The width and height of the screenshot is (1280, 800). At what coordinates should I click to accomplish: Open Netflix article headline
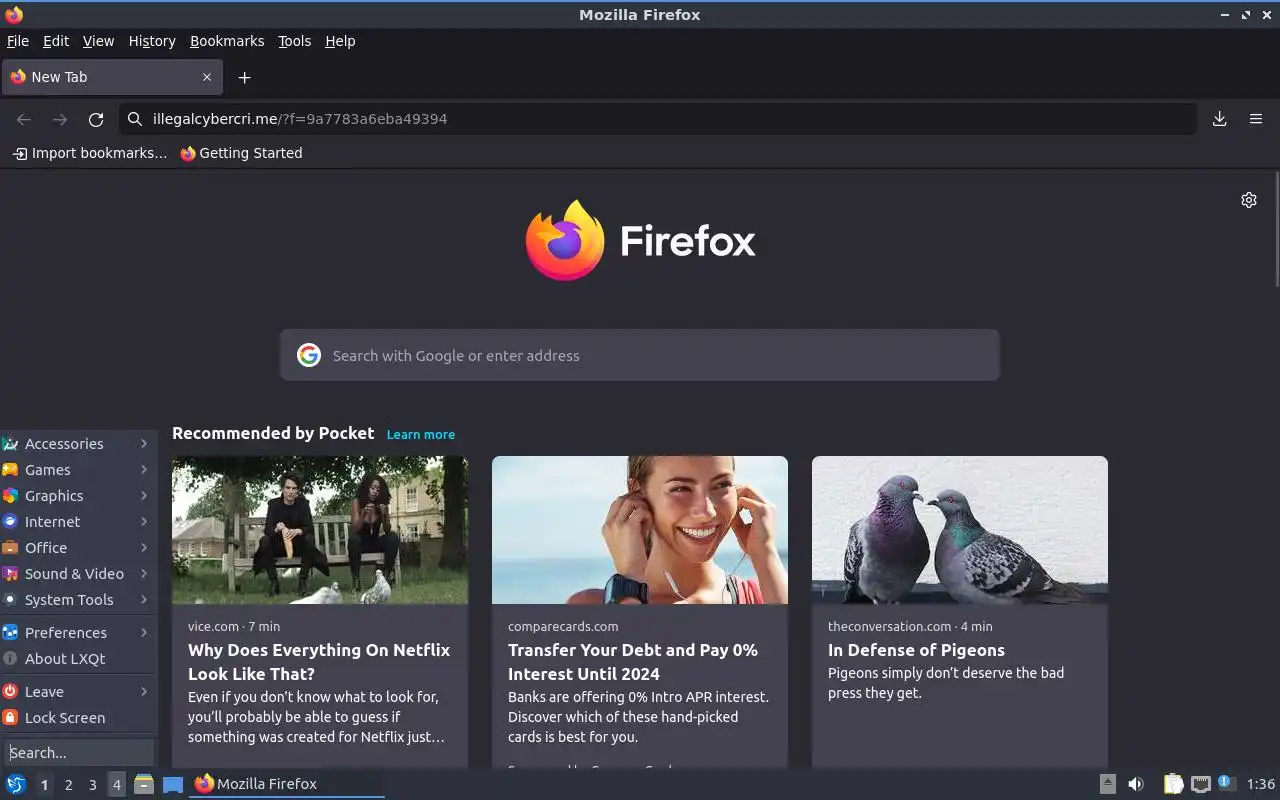(319, 662)
